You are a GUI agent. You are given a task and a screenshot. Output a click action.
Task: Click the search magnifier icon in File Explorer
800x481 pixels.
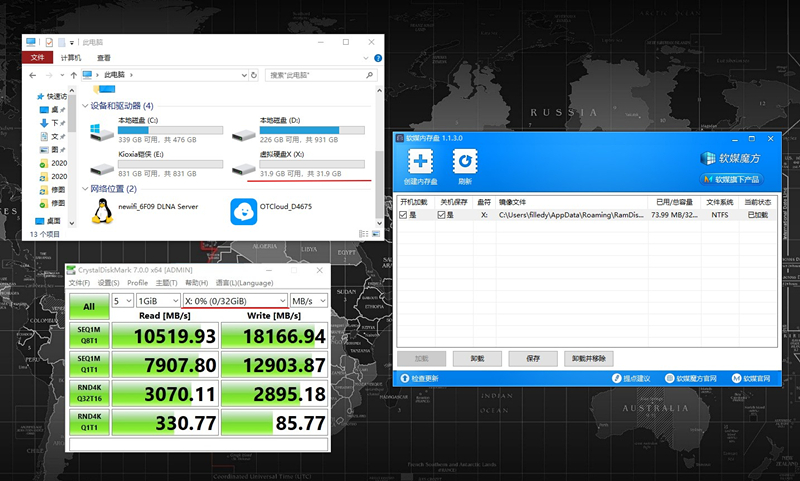click(370, 75)
